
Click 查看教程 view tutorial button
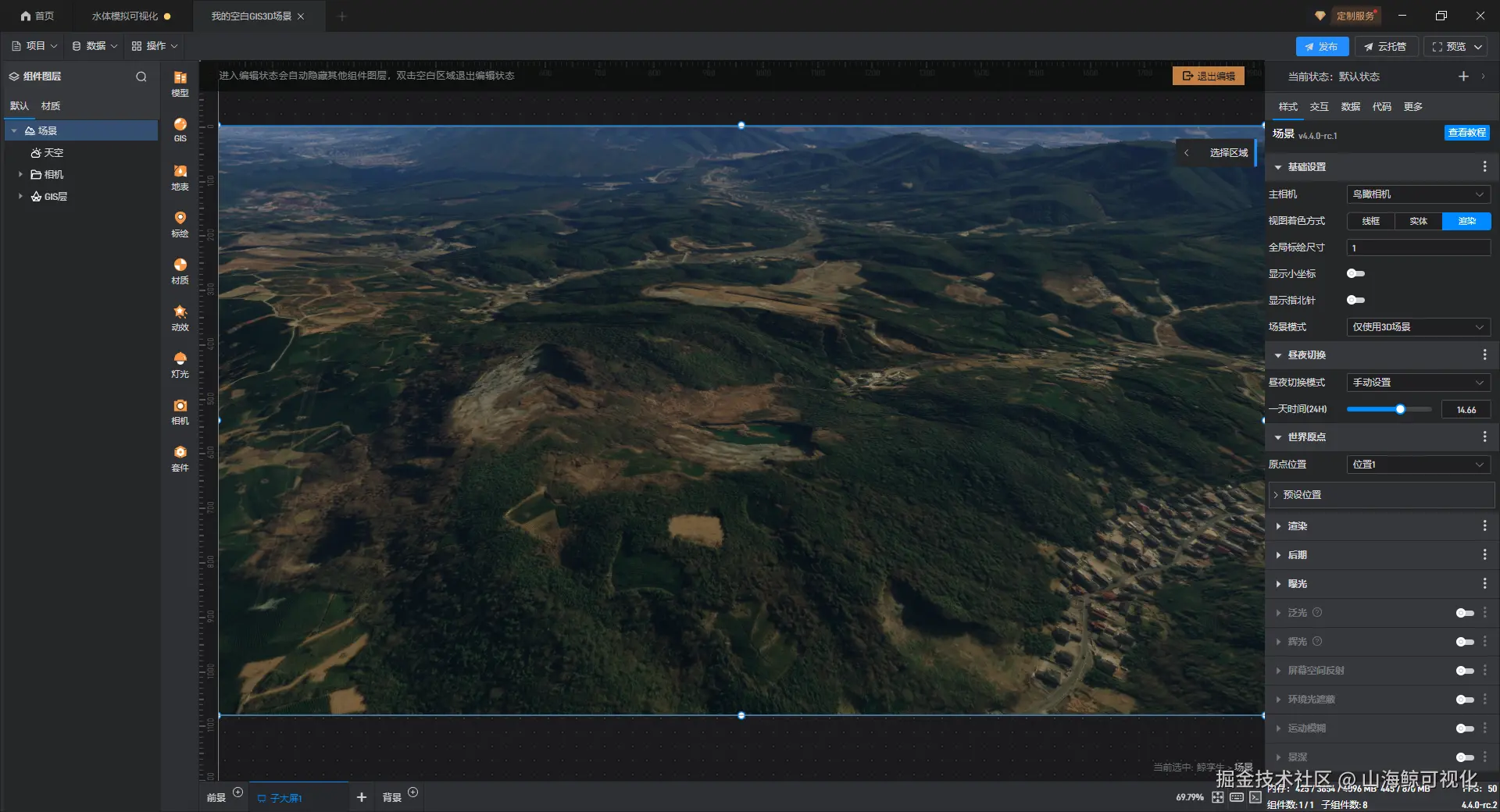click(1466, 133)
